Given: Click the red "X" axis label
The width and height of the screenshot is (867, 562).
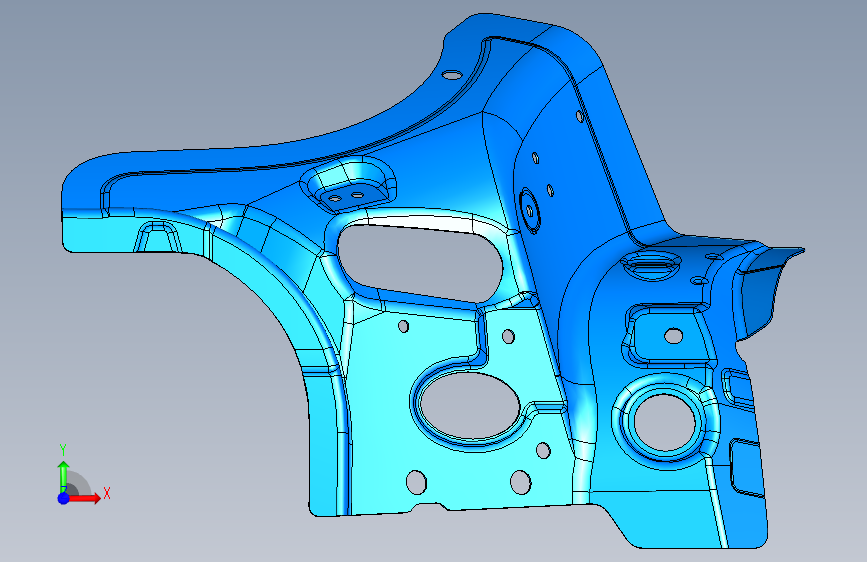Looking at the screenshot, I should (x=107, y=493).
